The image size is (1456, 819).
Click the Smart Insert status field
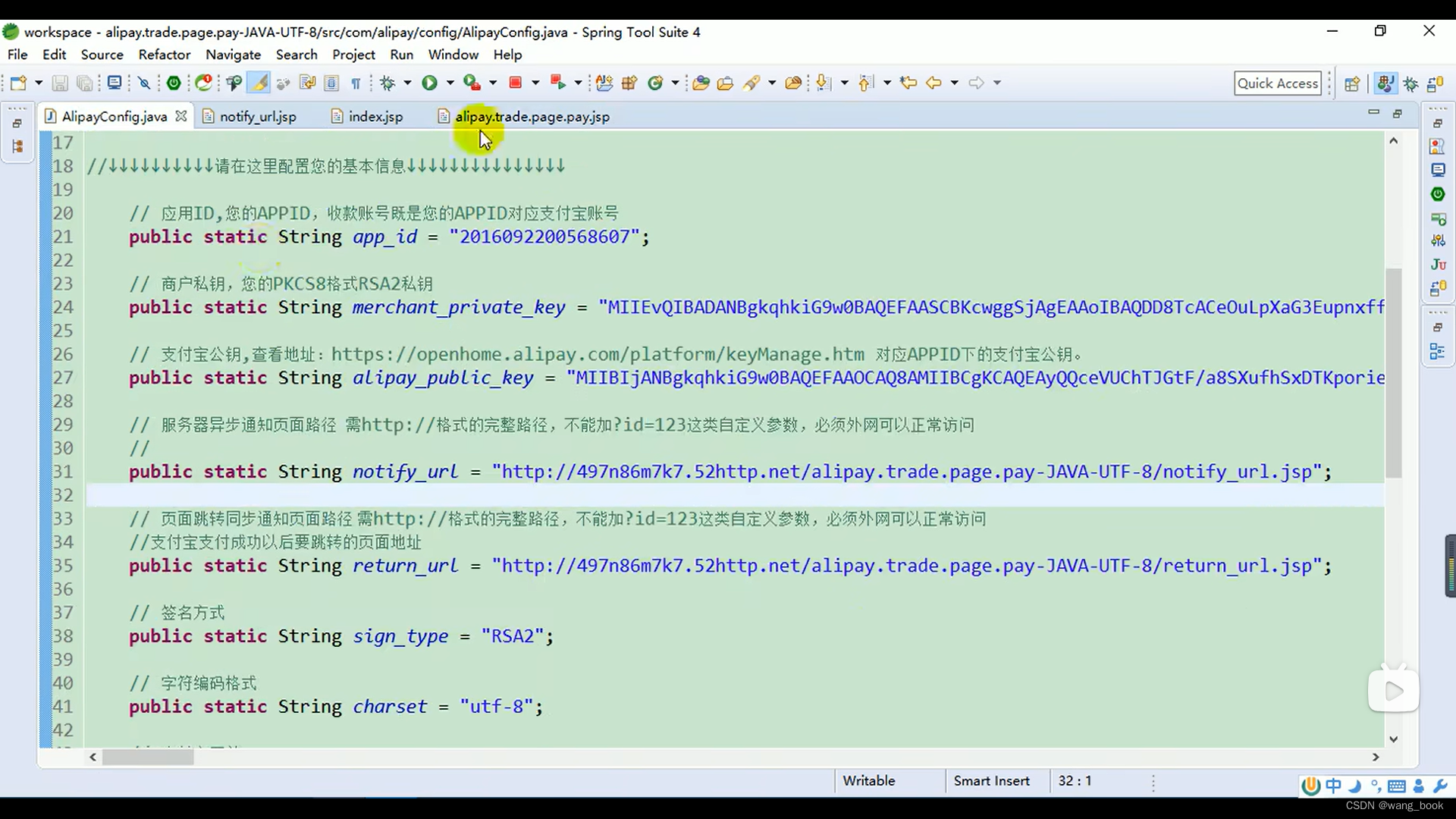pyautogui.click(x=991, y=781)
